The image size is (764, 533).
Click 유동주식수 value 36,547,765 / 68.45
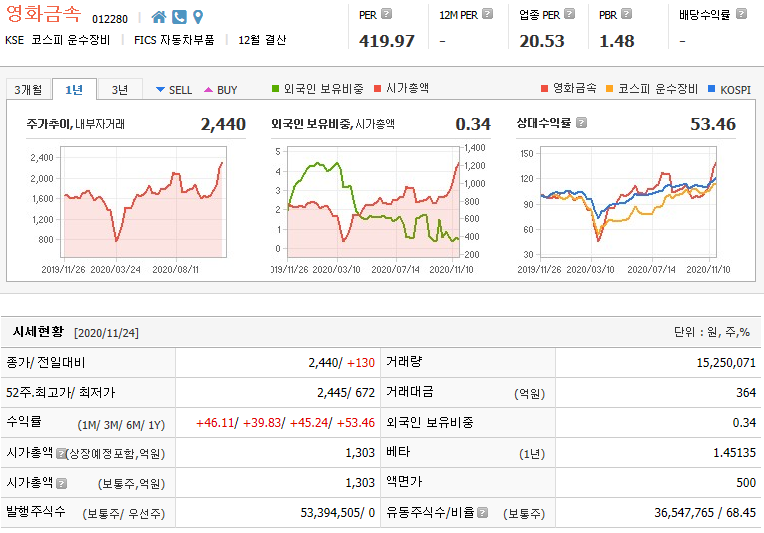point(705,513)
